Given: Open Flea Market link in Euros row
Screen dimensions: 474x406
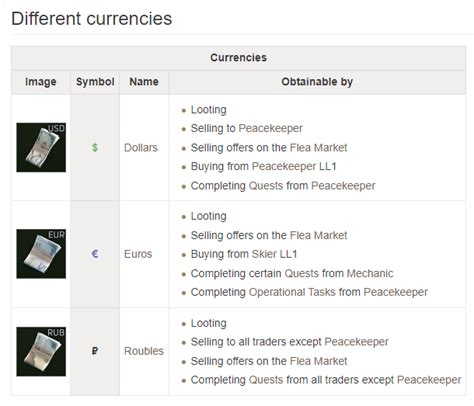Looking at the screenshot, I should [319, 235].
